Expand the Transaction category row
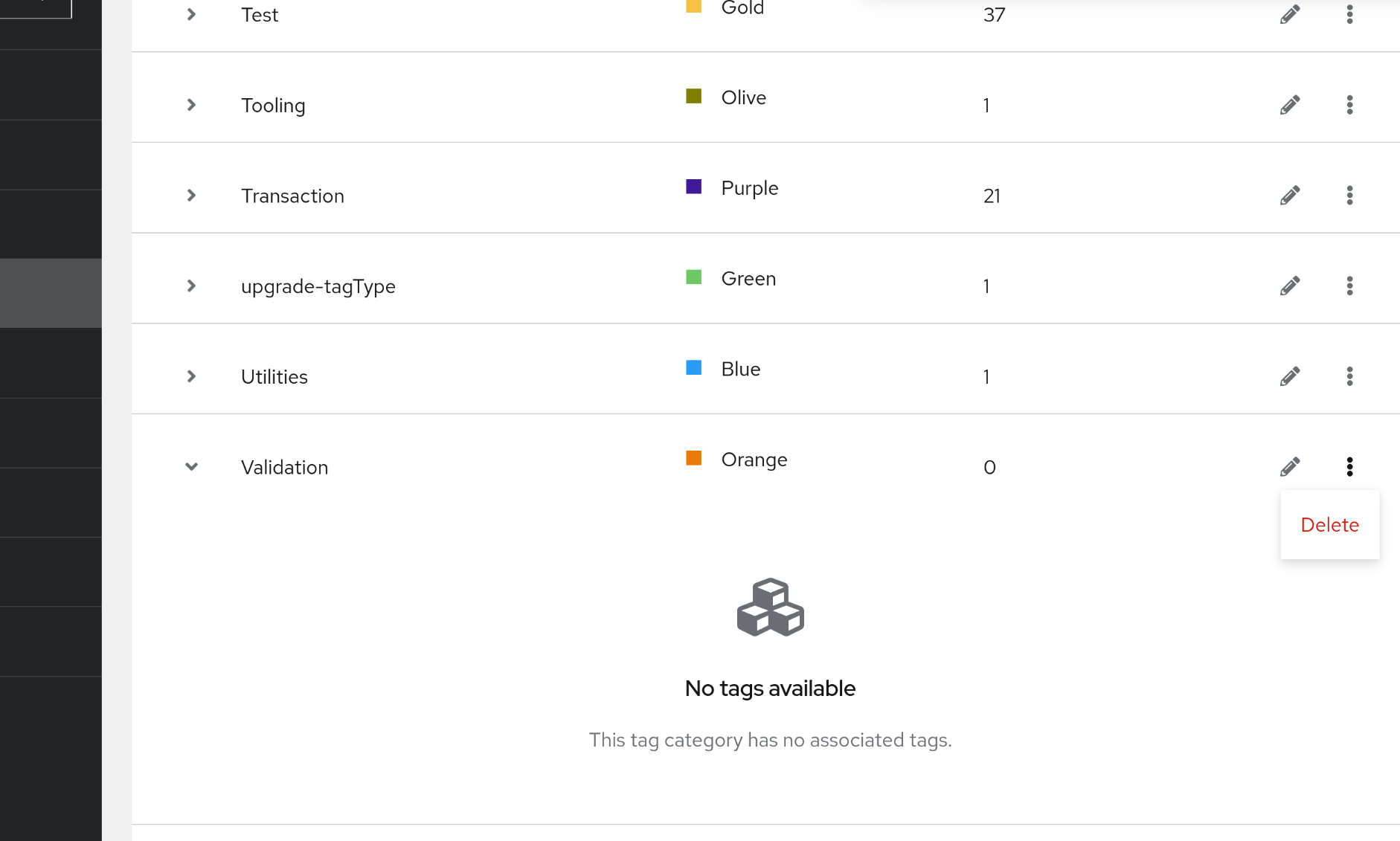Viewport: 1400px width, 841px height. pos(191,196)
